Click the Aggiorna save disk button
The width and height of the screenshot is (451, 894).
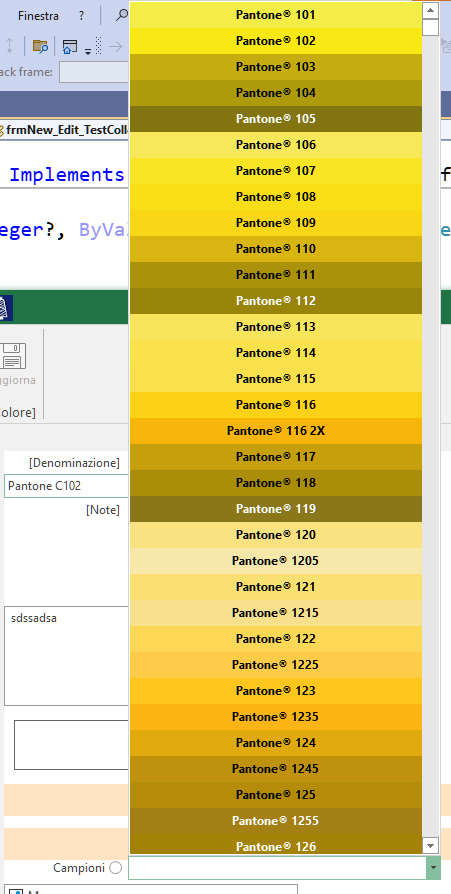[14, 364]
